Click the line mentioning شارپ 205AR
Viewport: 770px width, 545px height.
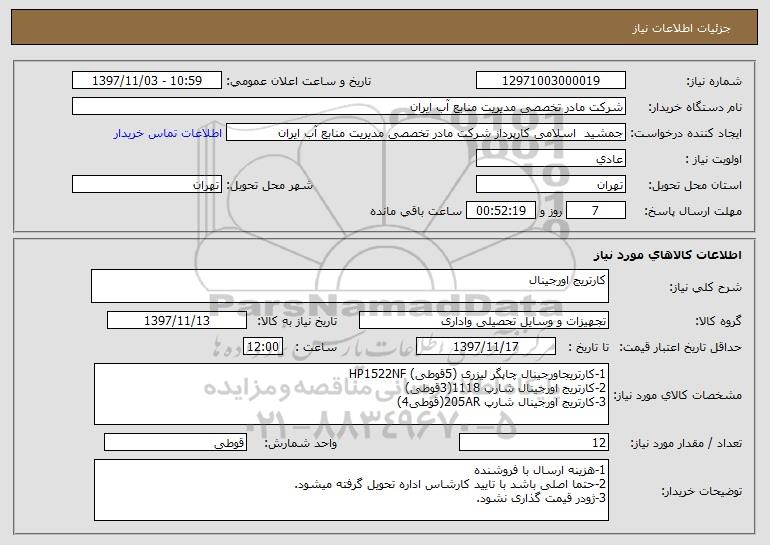coord(501,402)
